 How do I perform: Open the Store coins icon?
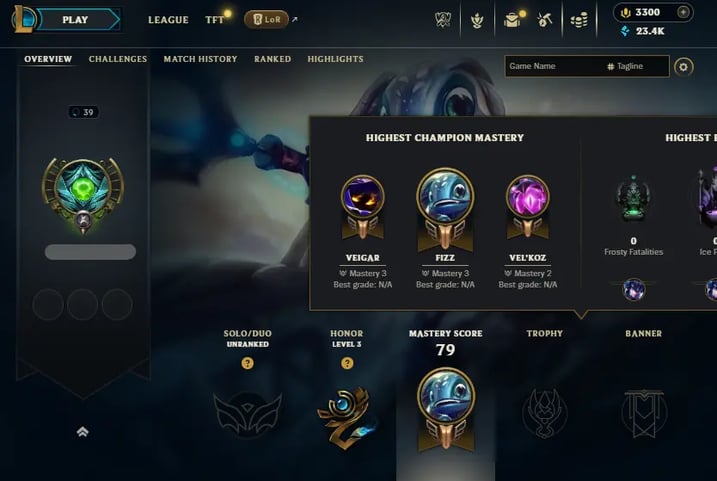click(579, 20)
